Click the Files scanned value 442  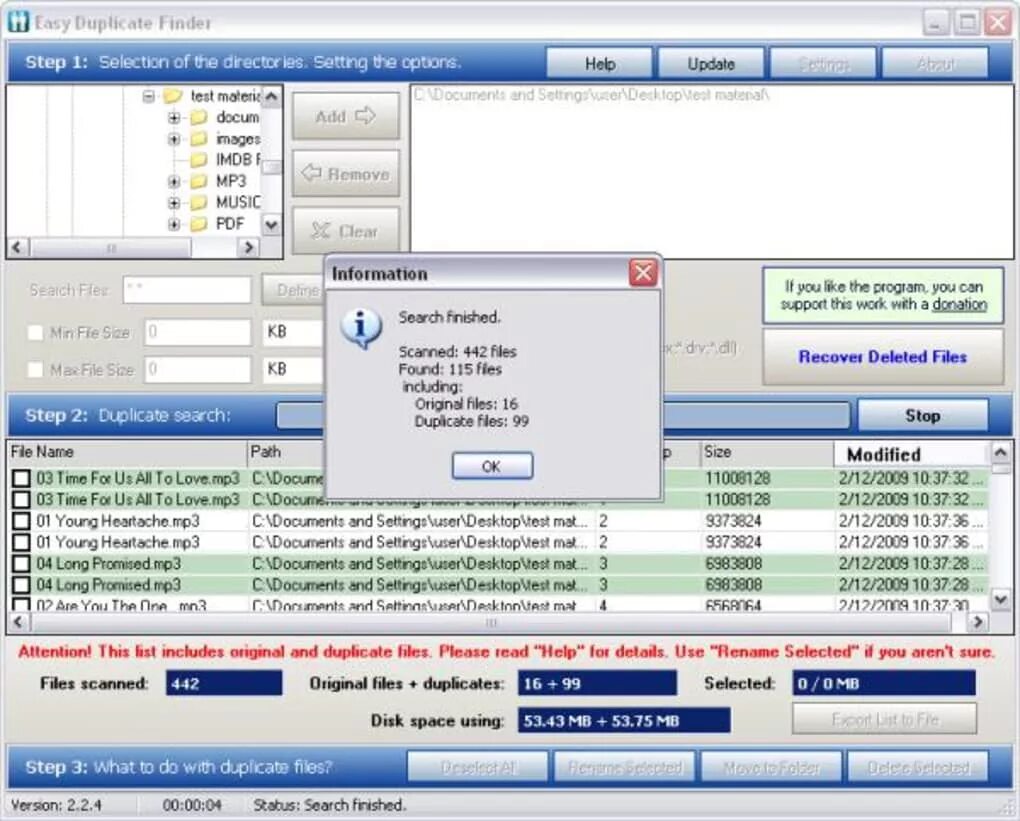pos(224,683)
